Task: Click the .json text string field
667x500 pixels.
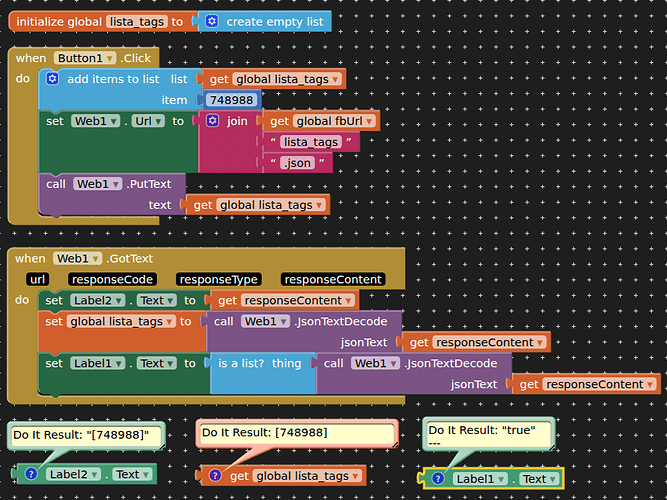Action: [x=297, y=163]
